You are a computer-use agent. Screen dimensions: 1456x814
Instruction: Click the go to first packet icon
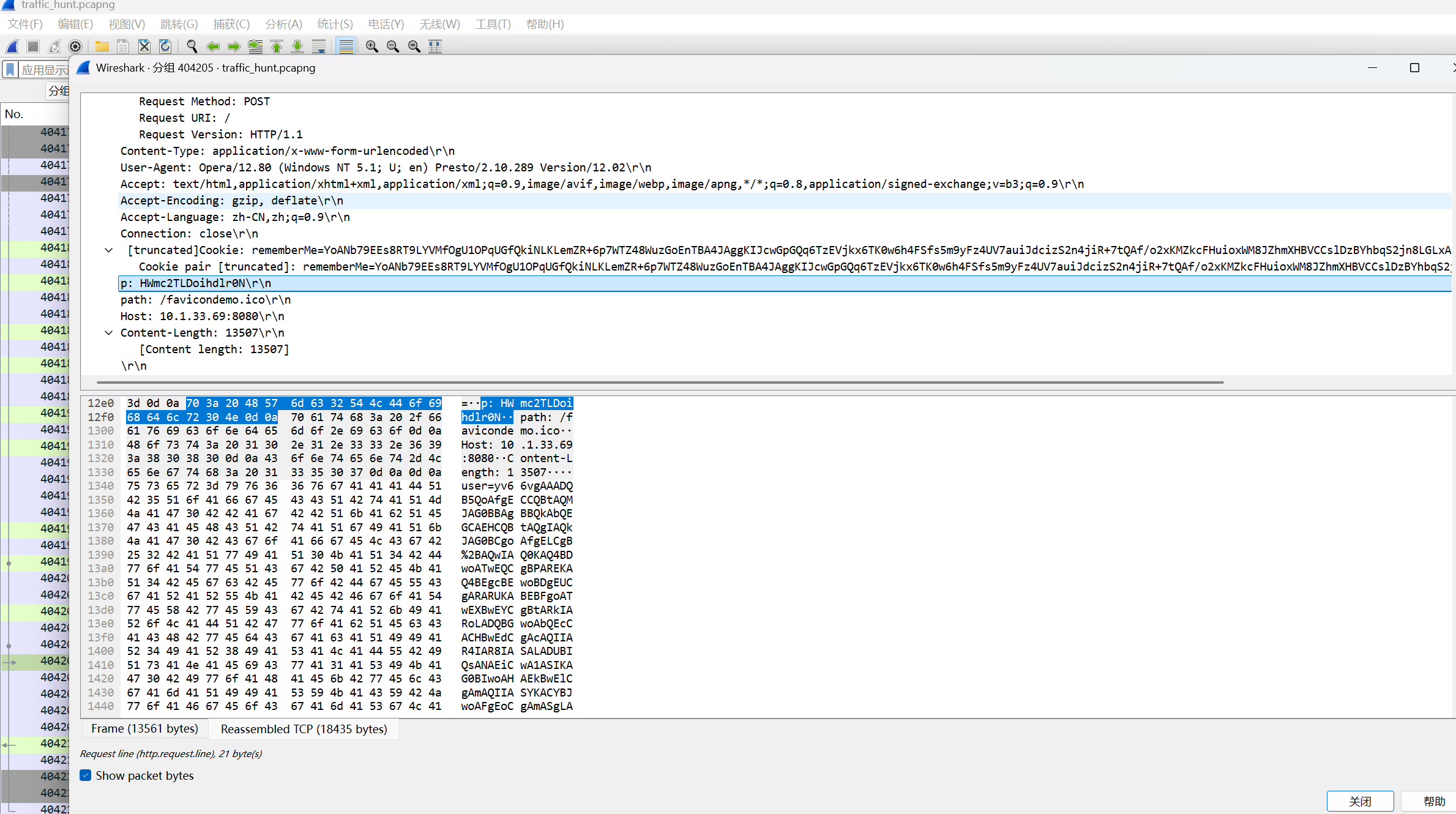[277, 47]
